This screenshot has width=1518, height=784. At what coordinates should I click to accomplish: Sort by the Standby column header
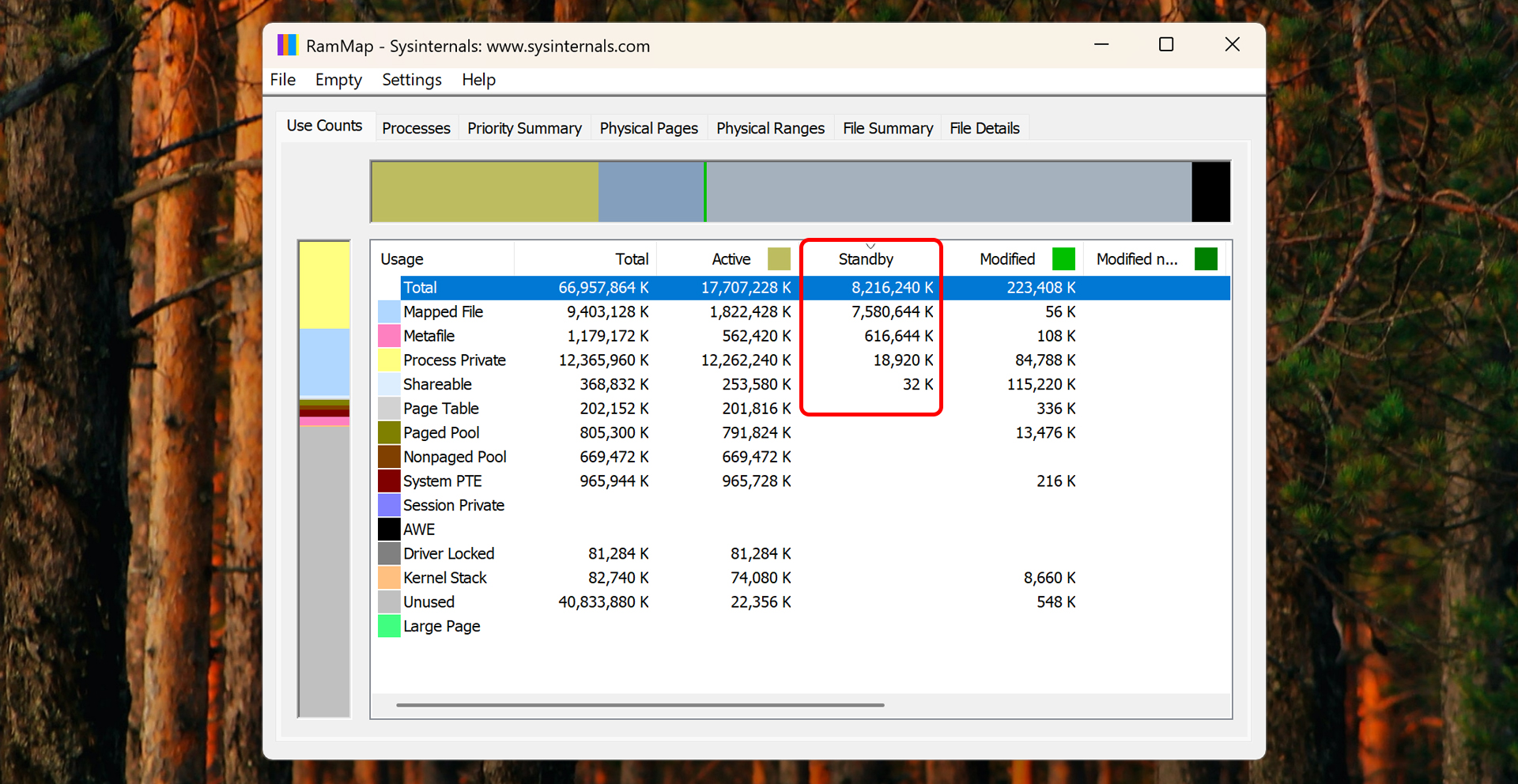tap(866, 259)
